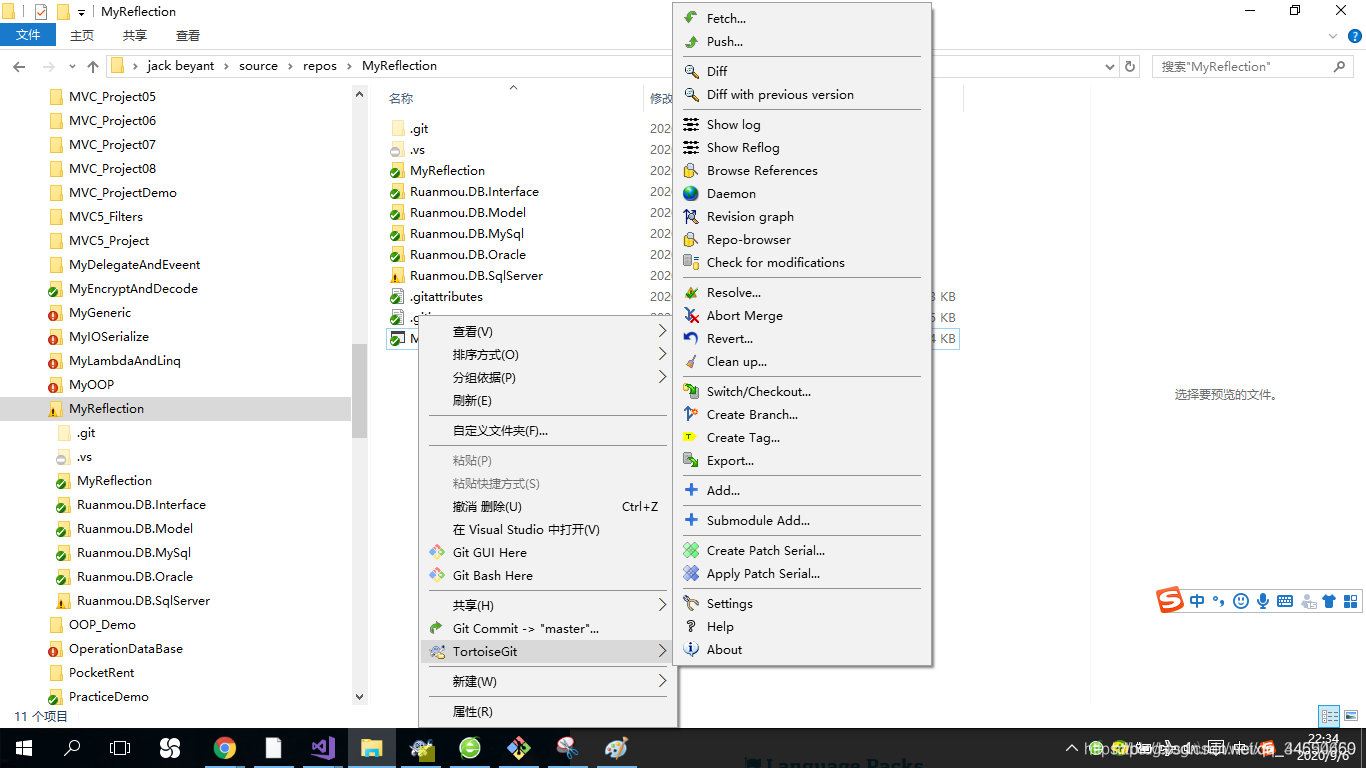
Task: Open the address bar history dropdown
Action: pos(1109,66)
